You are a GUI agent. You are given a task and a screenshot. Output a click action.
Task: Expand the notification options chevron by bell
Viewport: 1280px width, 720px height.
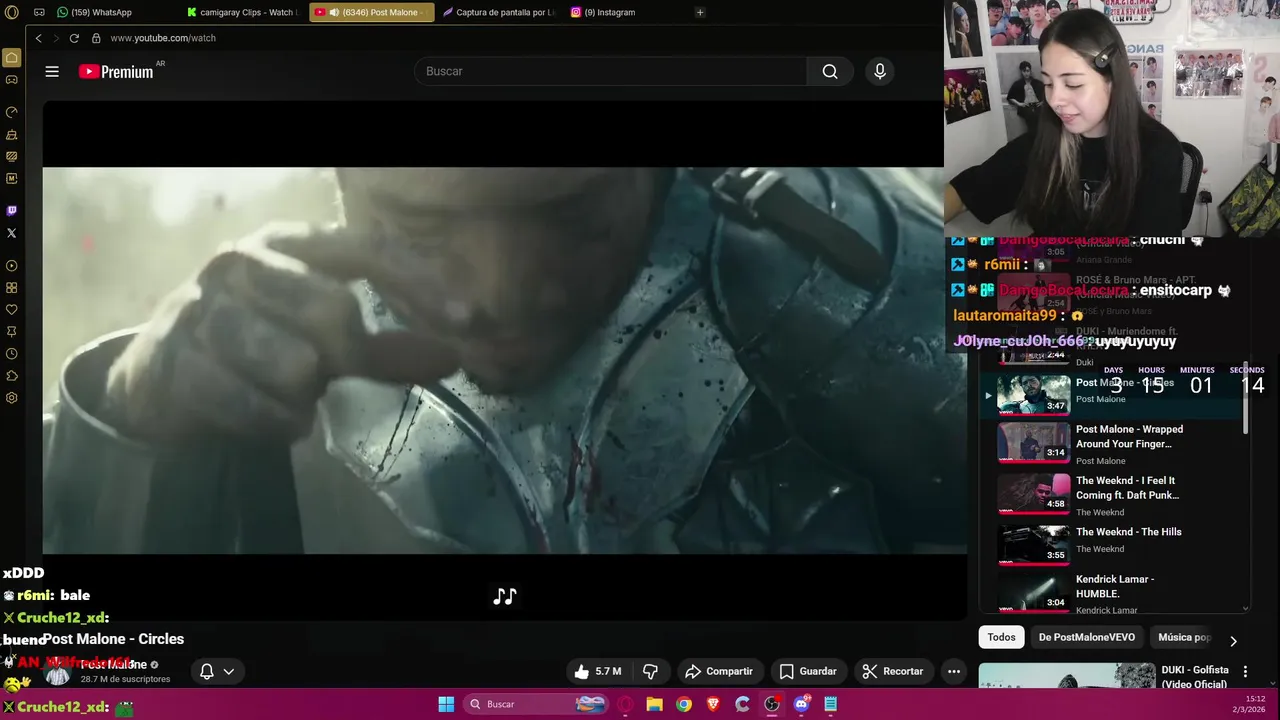pyautogui.click(x=229, y=671)
